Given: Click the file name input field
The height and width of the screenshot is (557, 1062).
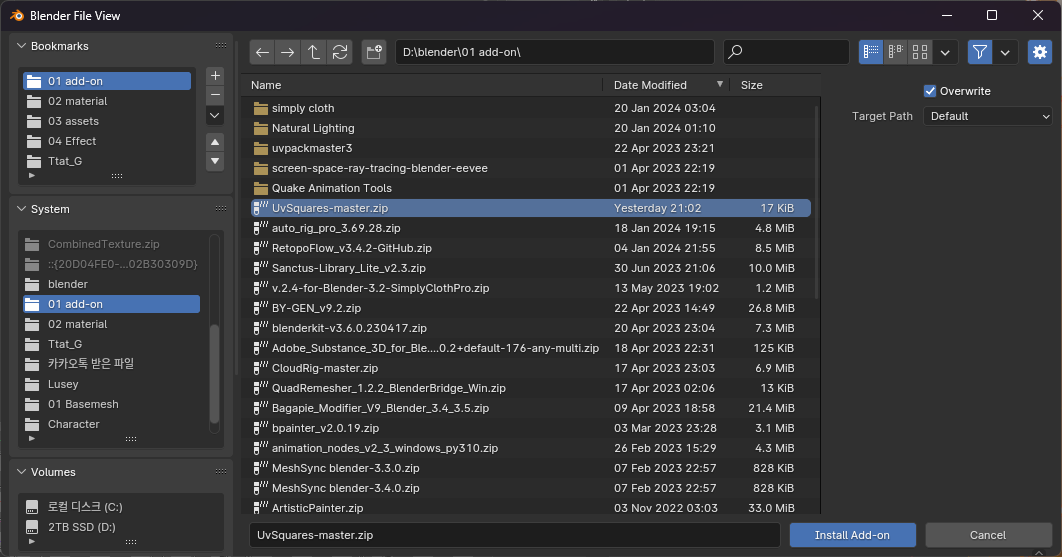Looking at the screenshot, I should [515, 535].
